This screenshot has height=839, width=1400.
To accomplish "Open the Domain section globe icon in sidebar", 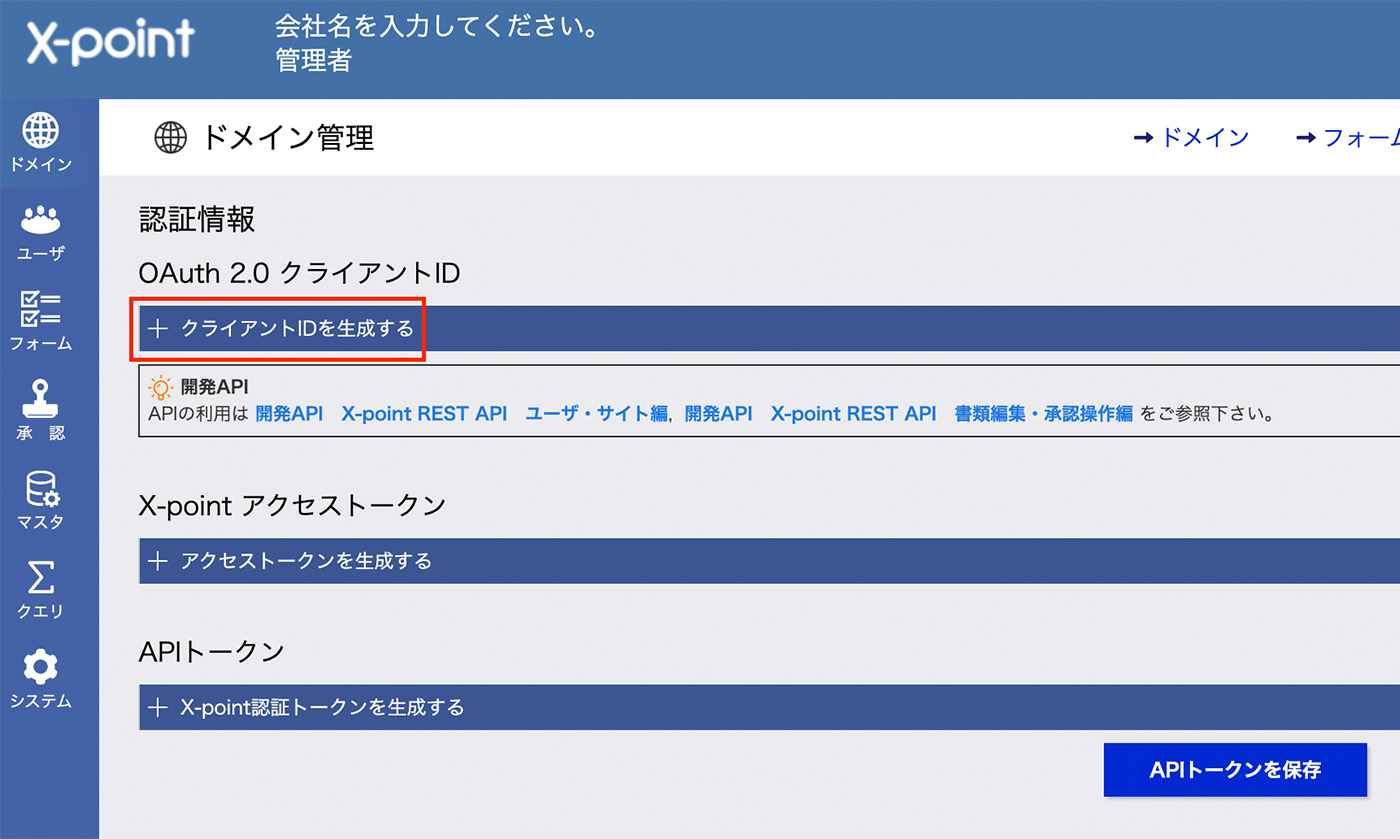I will tap(41, 131).
